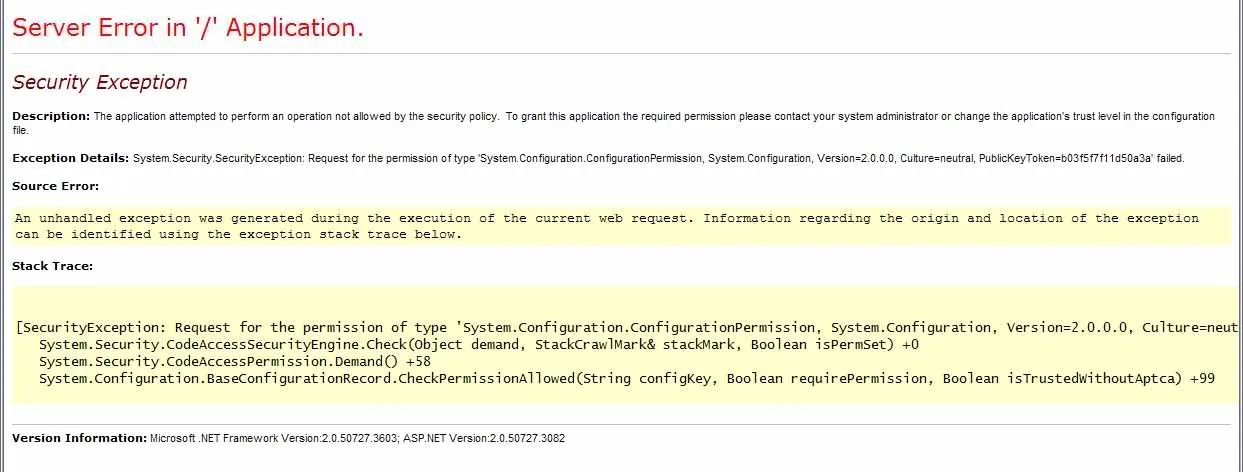Click the Version Information label
1243x472 pixels.
click(x=78, y=438)
